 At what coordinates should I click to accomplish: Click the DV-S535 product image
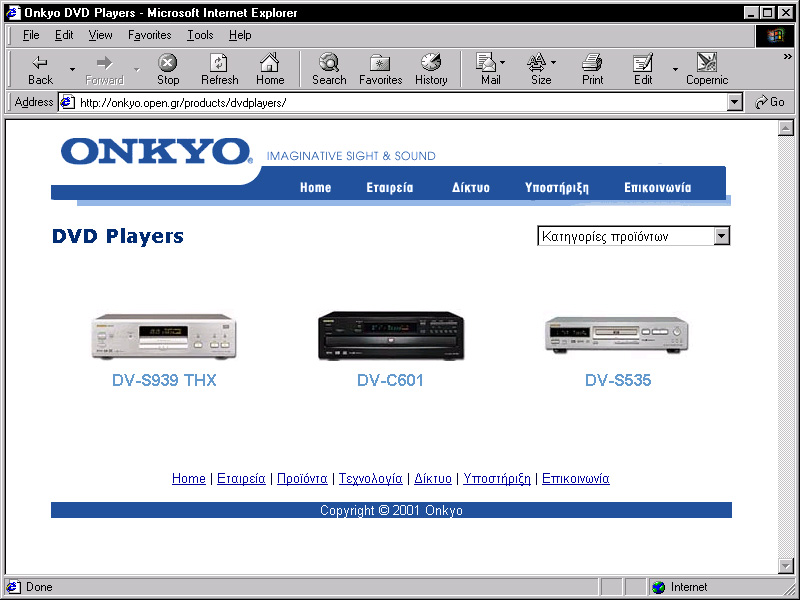pos(617,334)
